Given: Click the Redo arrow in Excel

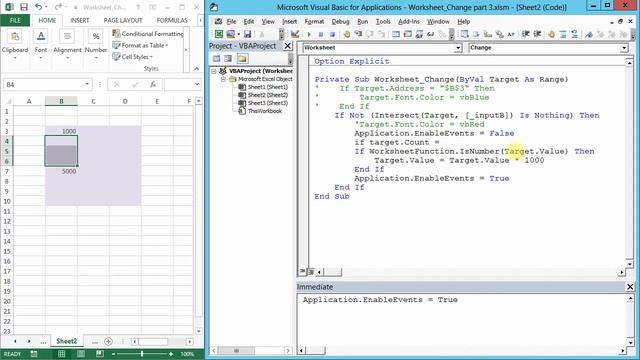Looking at the screenshot, I should pos(58,7).
